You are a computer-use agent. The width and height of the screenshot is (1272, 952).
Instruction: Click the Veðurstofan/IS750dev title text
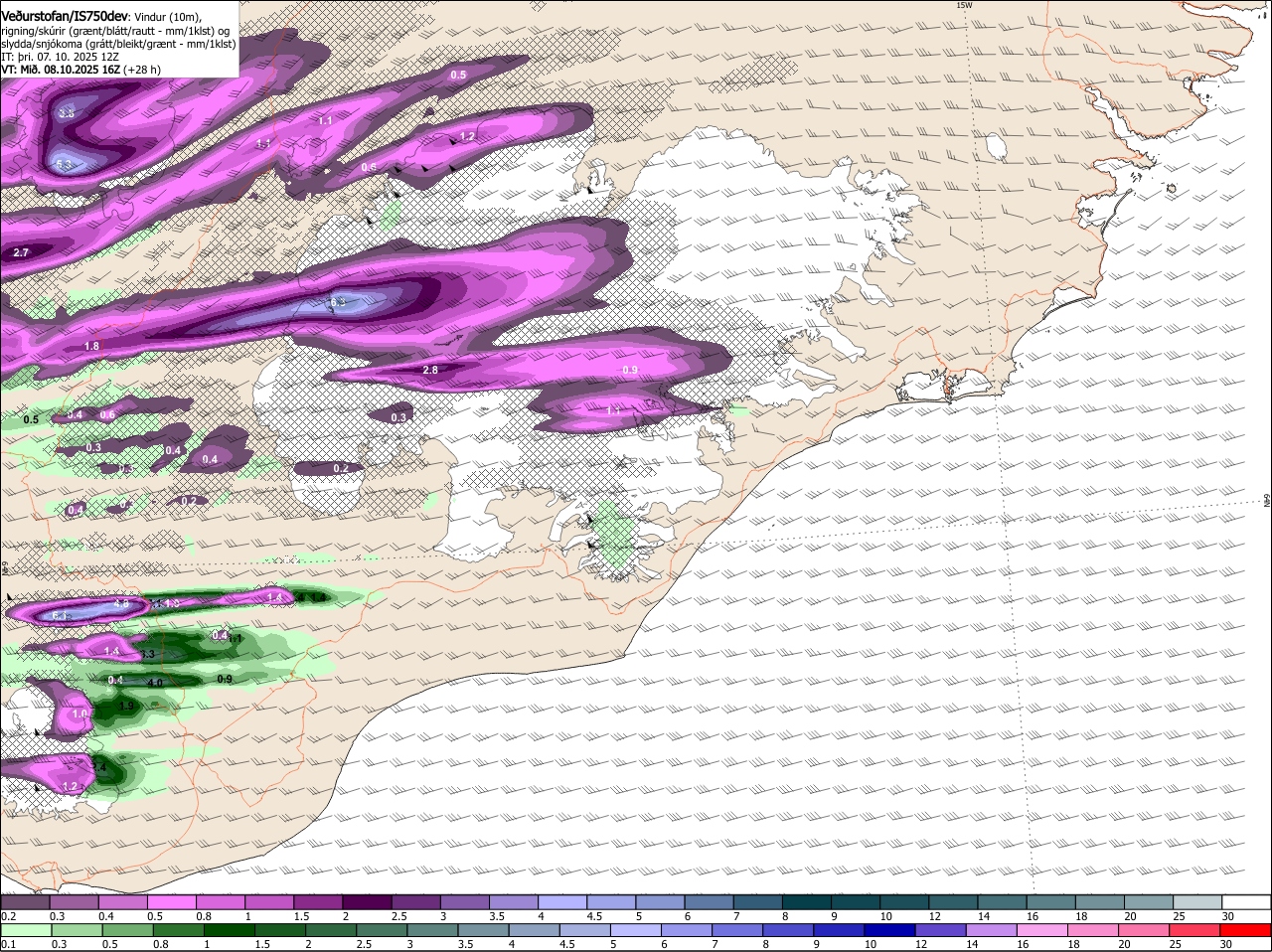click(65, 16)
